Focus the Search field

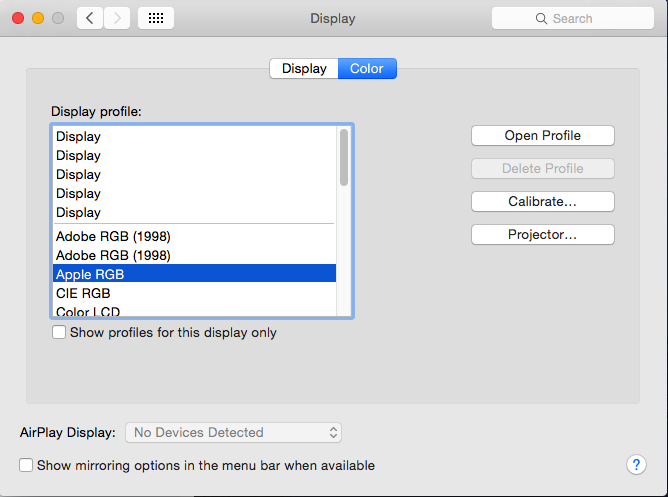click(x=573, y=18)
